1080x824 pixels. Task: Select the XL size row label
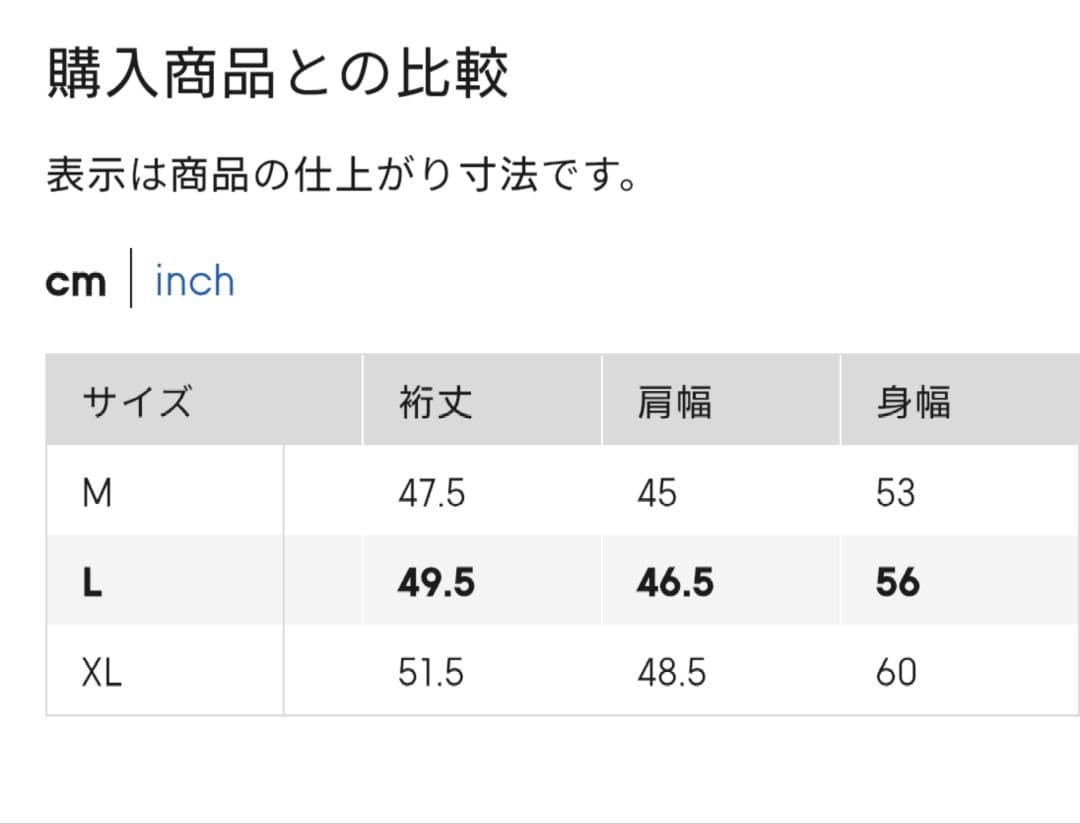click(102, 672)
